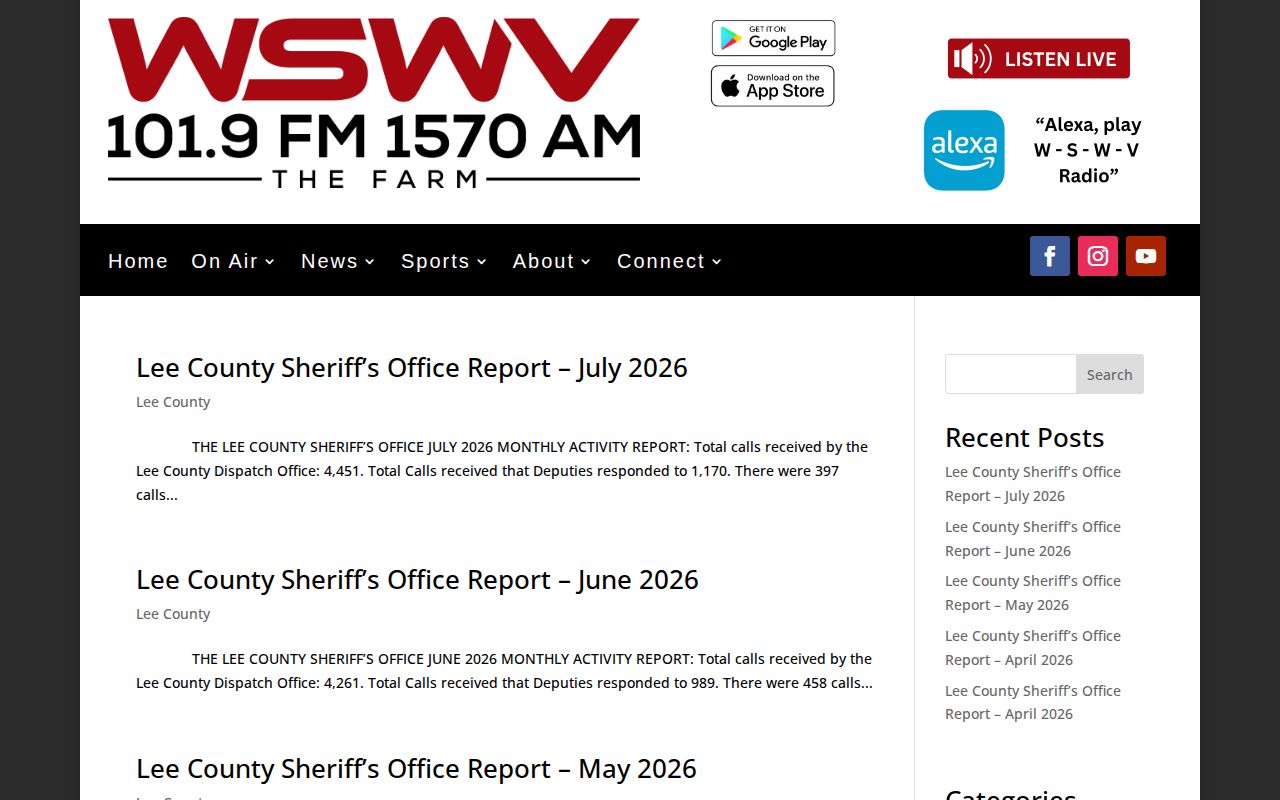Select May 2026 report in Recent Posts

(x=1033, y=593)
